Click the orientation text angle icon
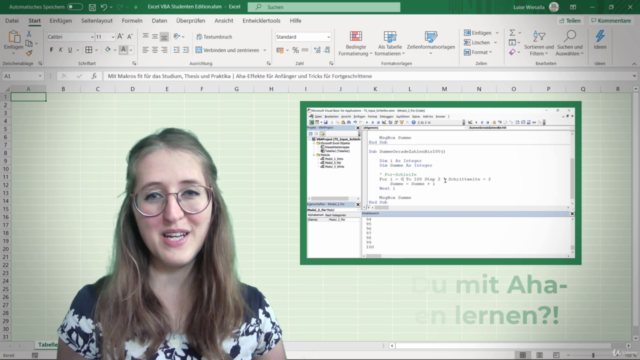This screenshot has width=640, height=360. (177, 37)
